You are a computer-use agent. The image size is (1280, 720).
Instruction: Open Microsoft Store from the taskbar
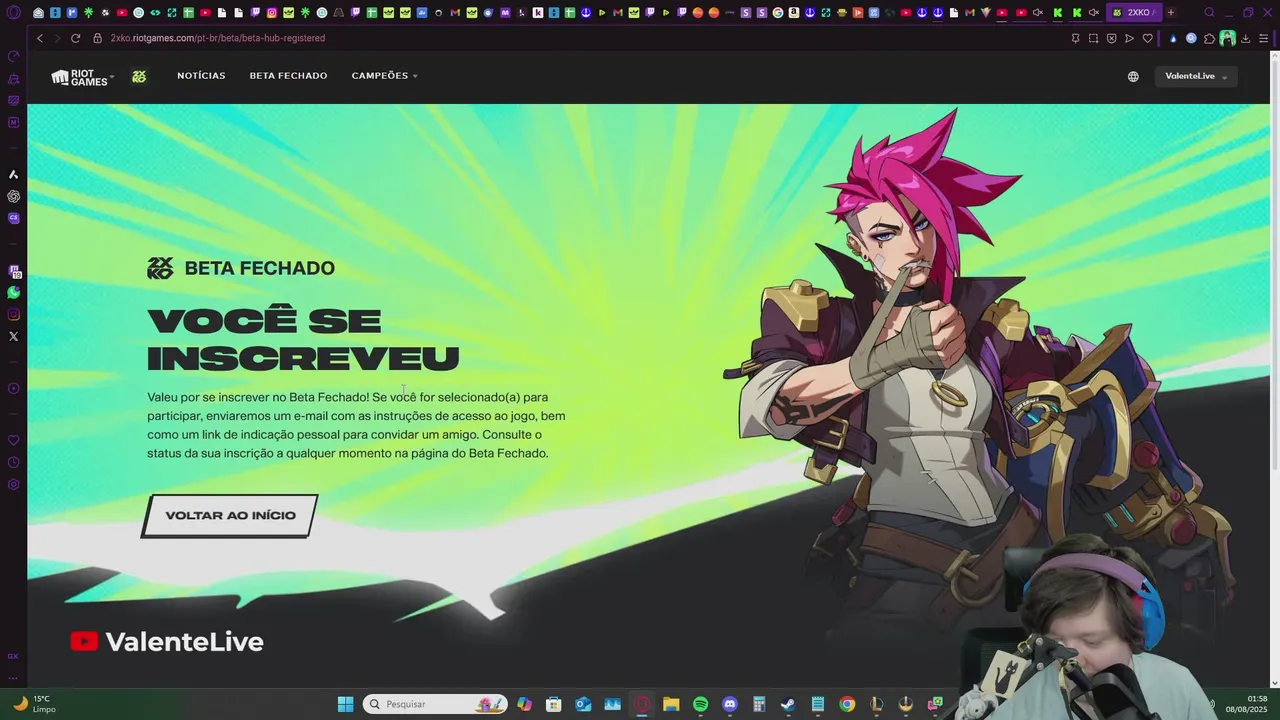click(x=554, y=704)
